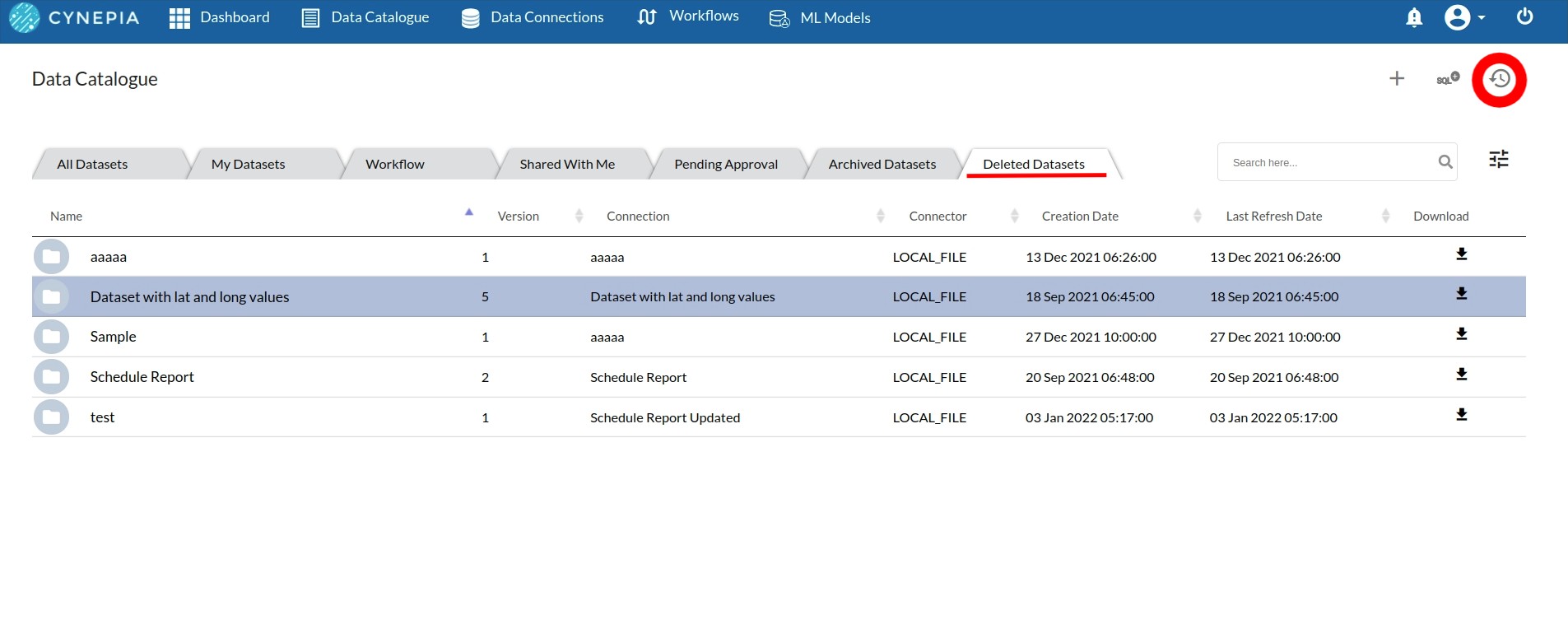
Task: Download Dataset with lat and long values
Action: 1462,293
